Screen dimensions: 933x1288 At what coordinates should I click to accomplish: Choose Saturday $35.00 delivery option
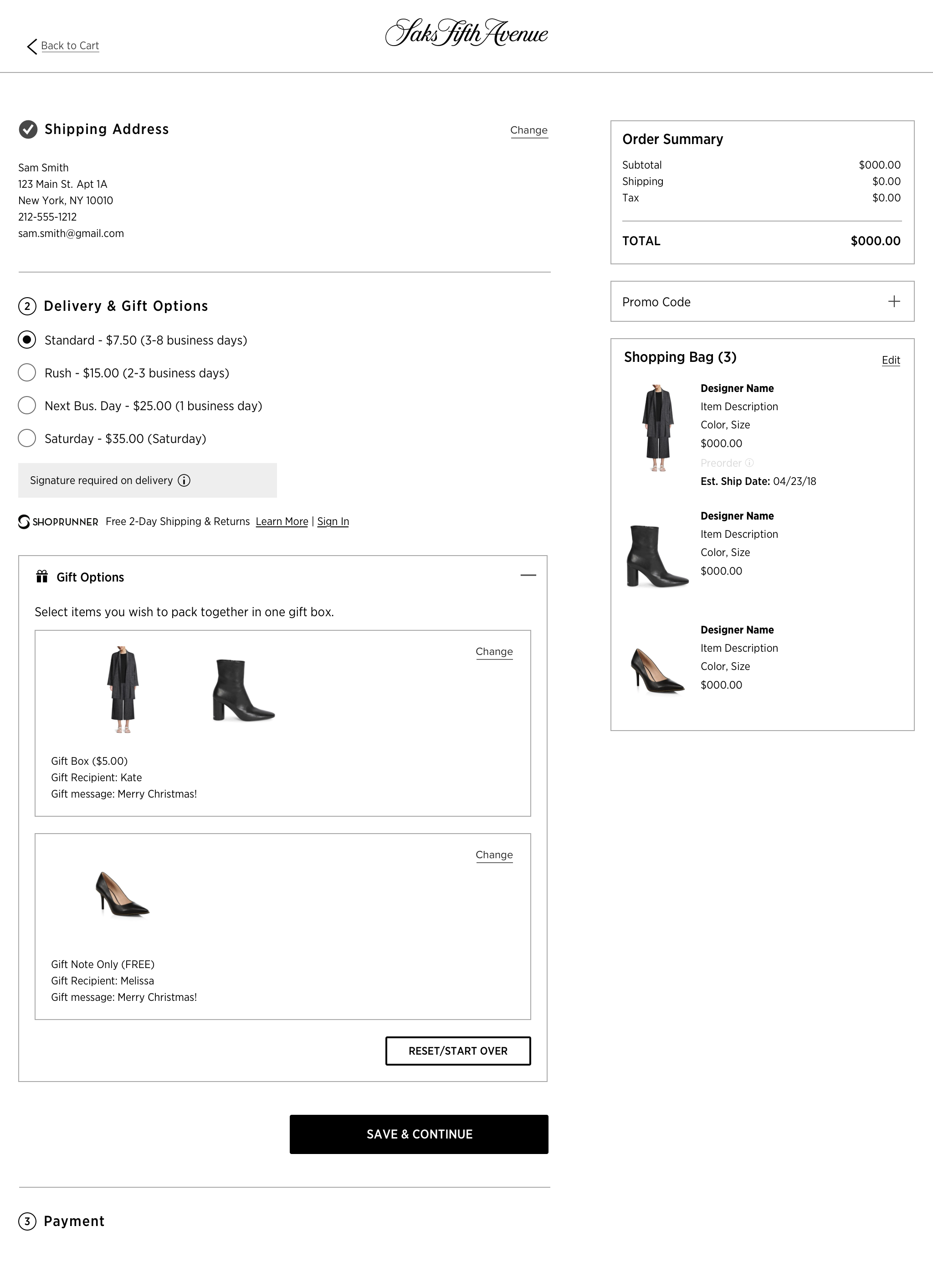27,438
